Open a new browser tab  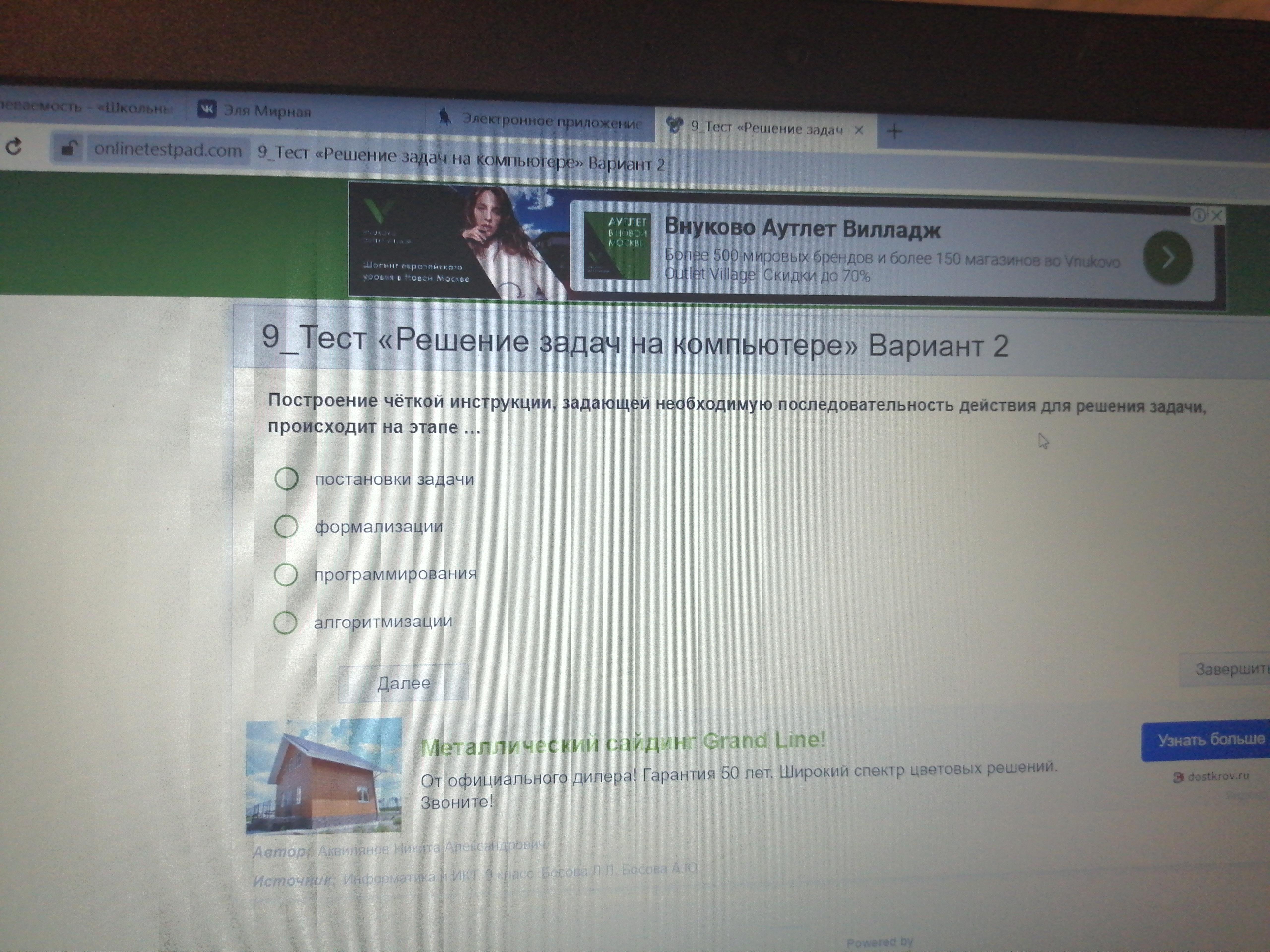[x=894, y=132]
